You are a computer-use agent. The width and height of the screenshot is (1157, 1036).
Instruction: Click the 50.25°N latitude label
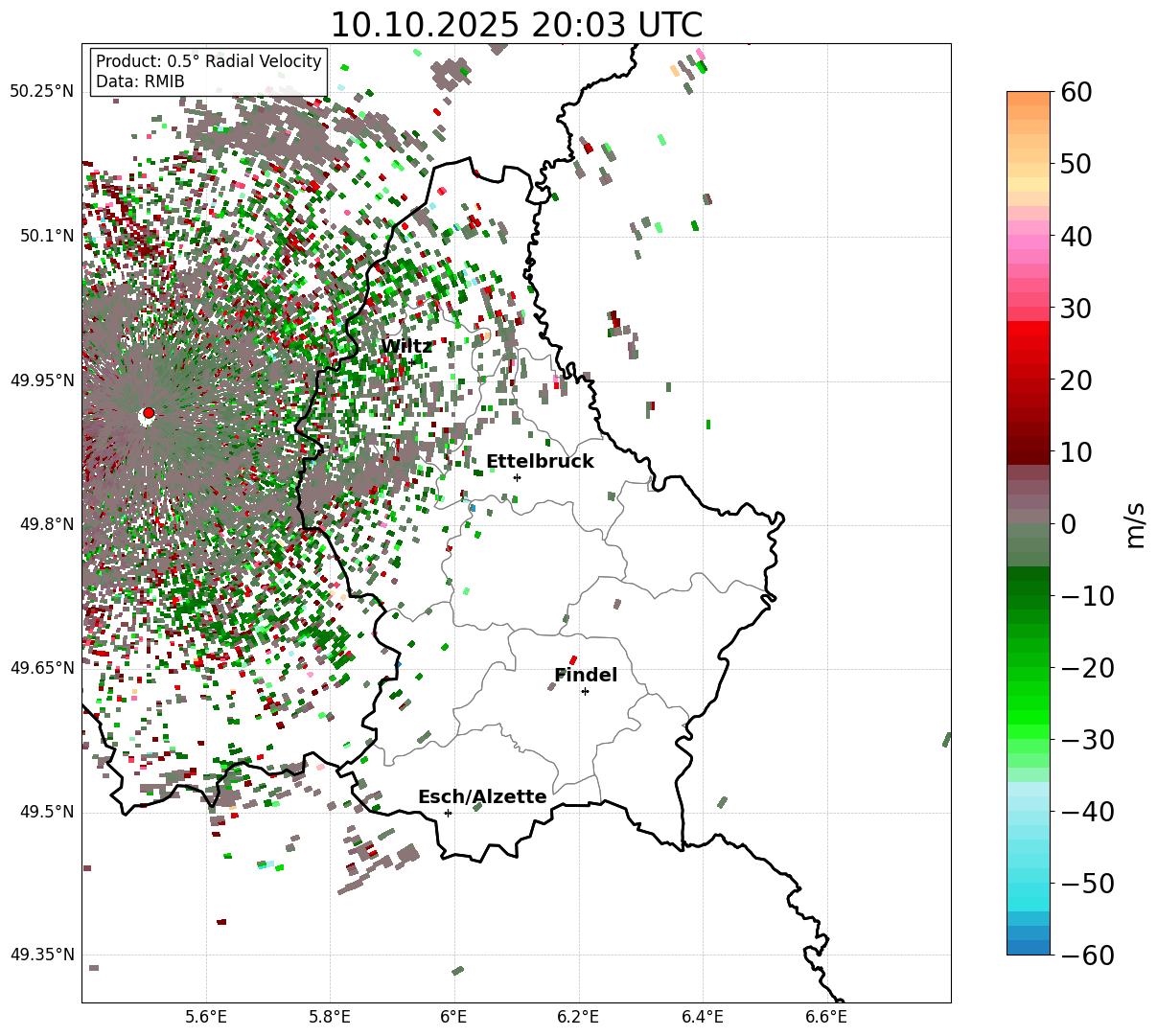pyautogui.click(x=42, y=92)
